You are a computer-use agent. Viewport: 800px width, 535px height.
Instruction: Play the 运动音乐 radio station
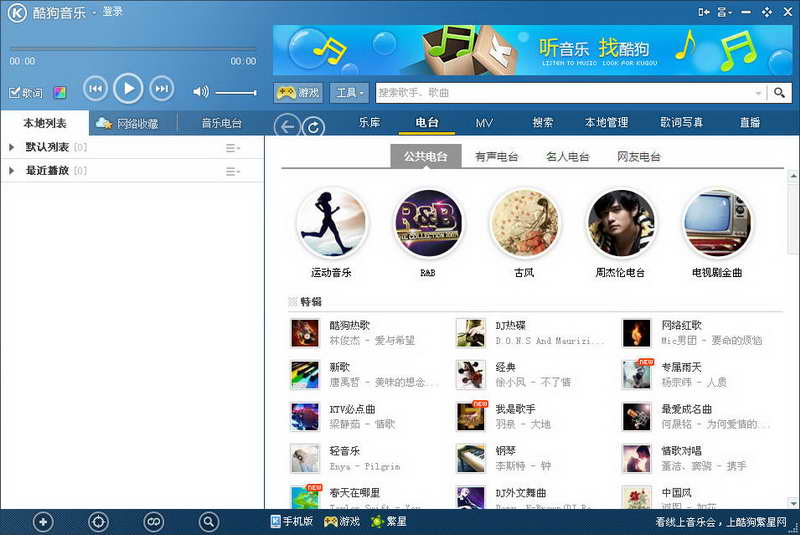[332, 223]
